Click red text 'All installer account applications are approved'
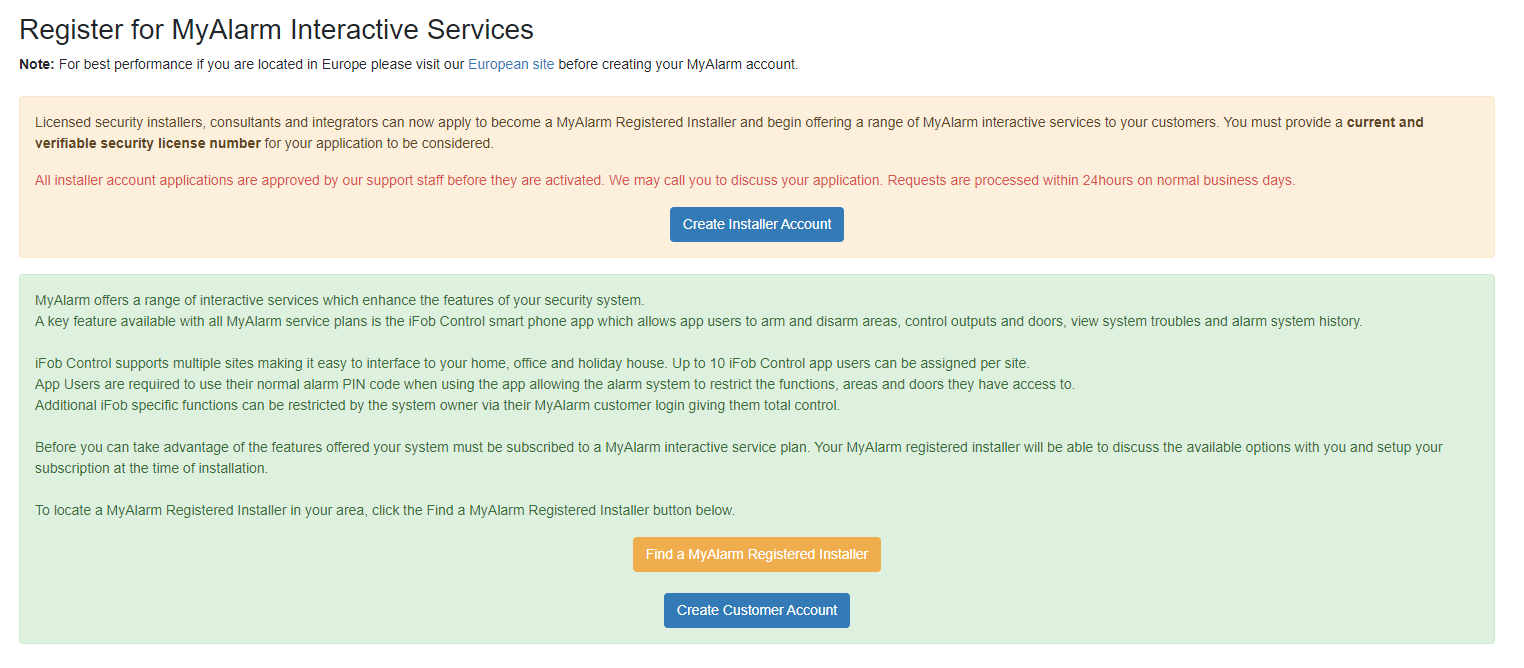Image resolution: width=1524 pixels, height=668 pixels. point(665,180)
